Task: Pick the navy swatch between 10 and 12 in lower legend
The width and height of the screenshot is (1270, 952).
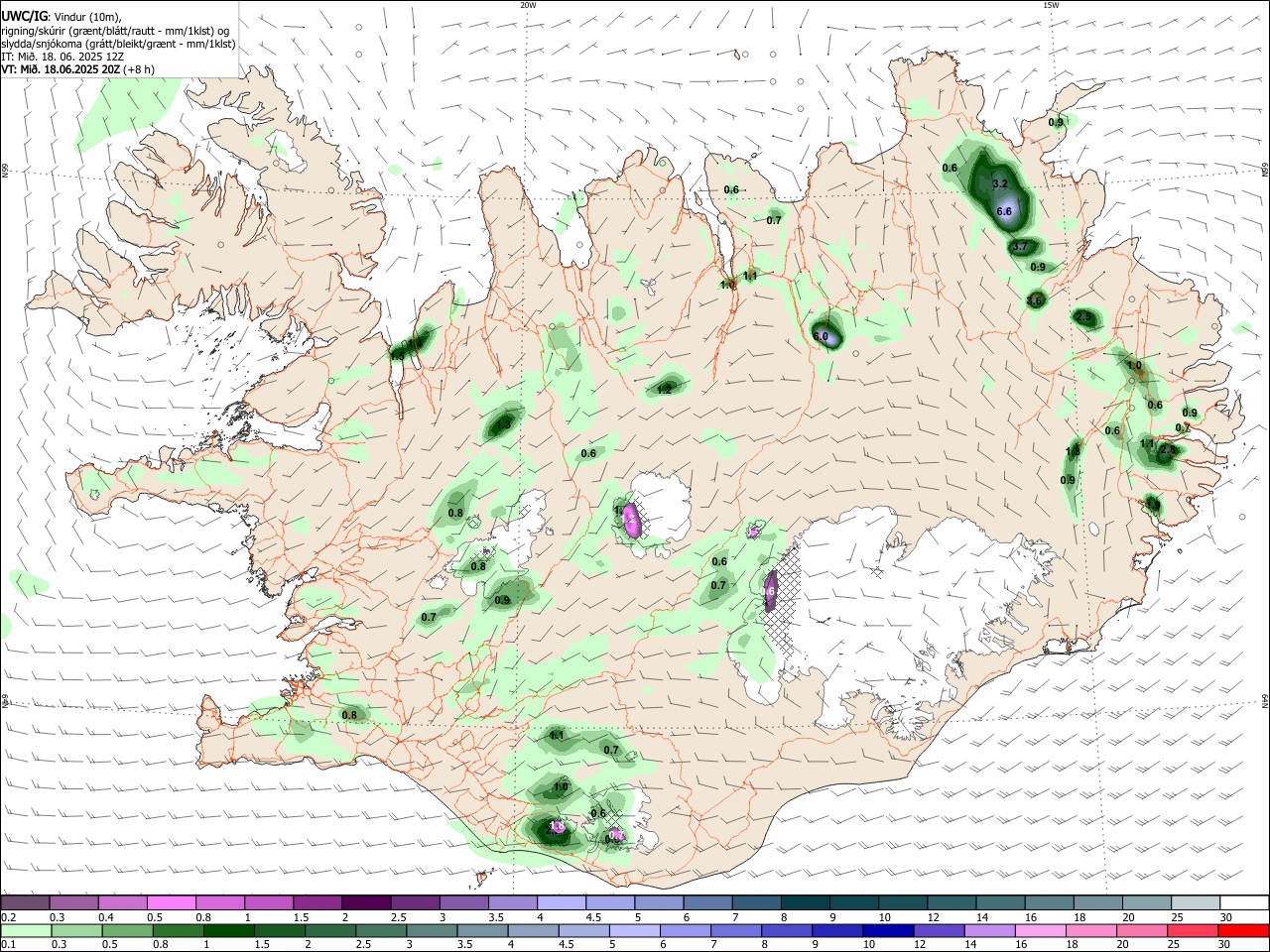Action: pyautogui.click(x=888, y=930)
